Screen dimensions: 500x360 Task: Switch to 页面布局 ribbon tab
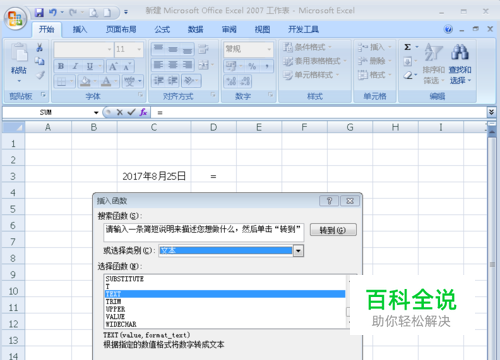(x=121, y=29)
